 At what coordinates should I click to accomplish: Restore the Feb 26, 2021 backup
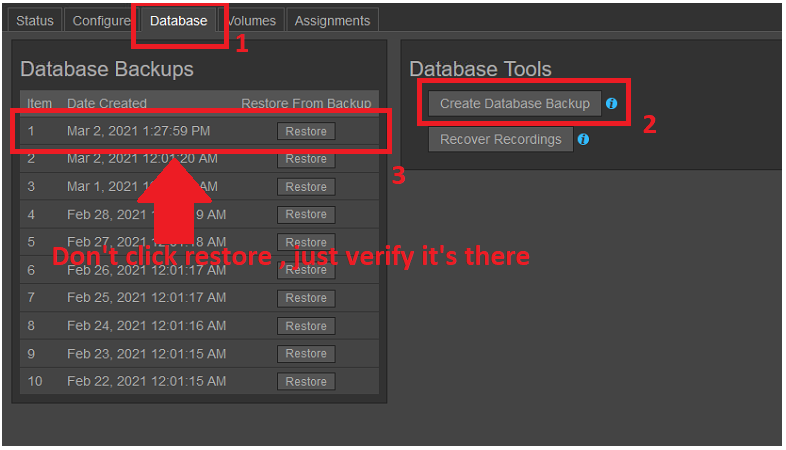click(306, 270)
